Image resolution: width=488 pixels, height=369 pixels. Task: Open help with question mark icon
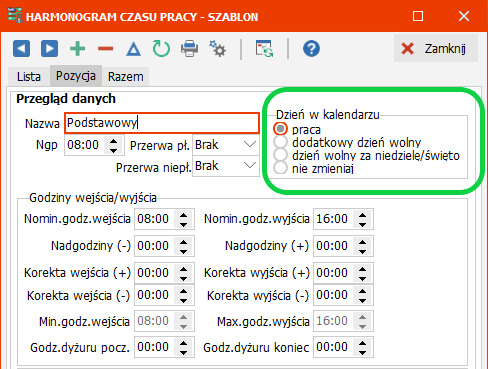[311, 49]
